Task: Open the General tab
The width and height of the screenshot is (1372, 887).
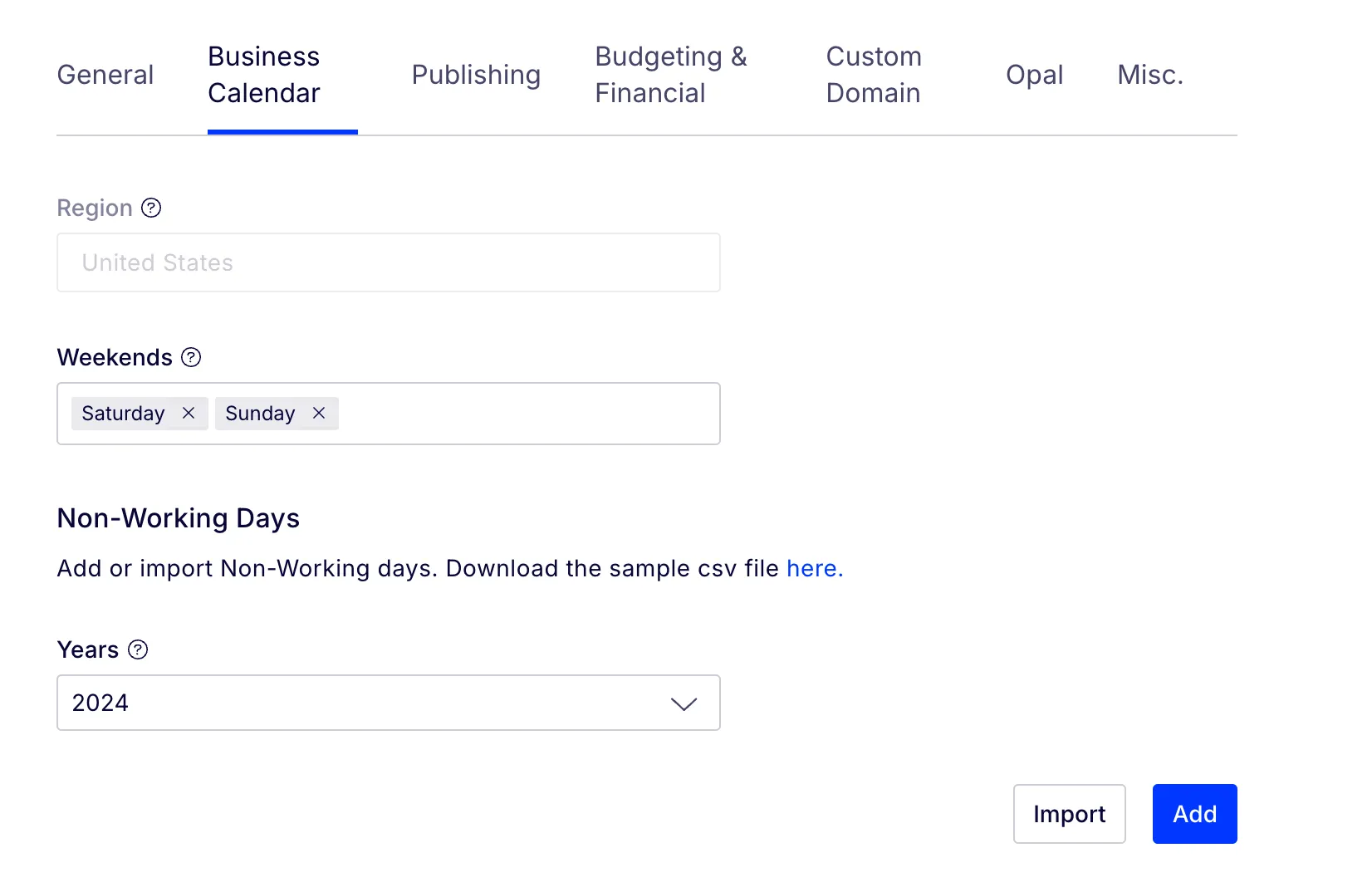Action: tap(105, 75)
